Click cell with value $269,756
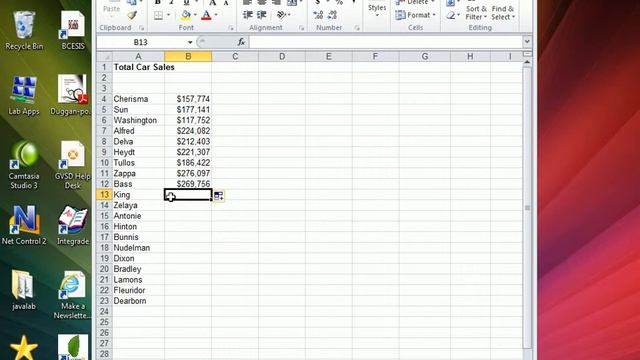 pos(188,184)
